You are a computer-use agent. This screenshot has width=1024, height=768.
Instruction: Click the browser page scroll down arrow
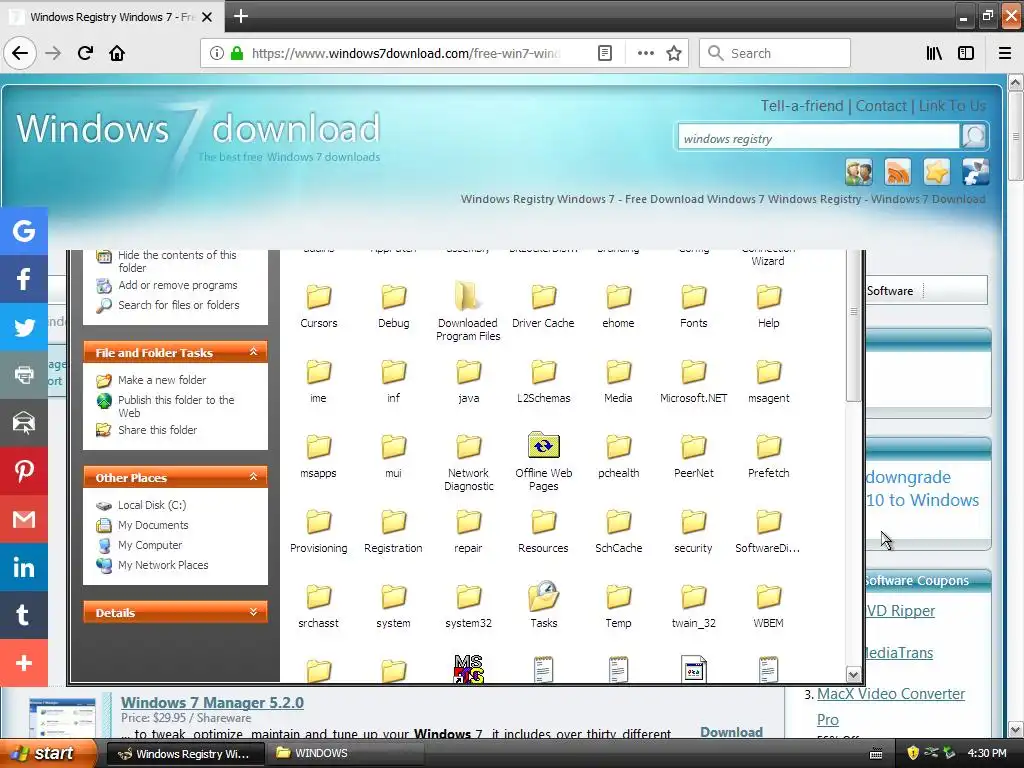tap(1016, 729)
